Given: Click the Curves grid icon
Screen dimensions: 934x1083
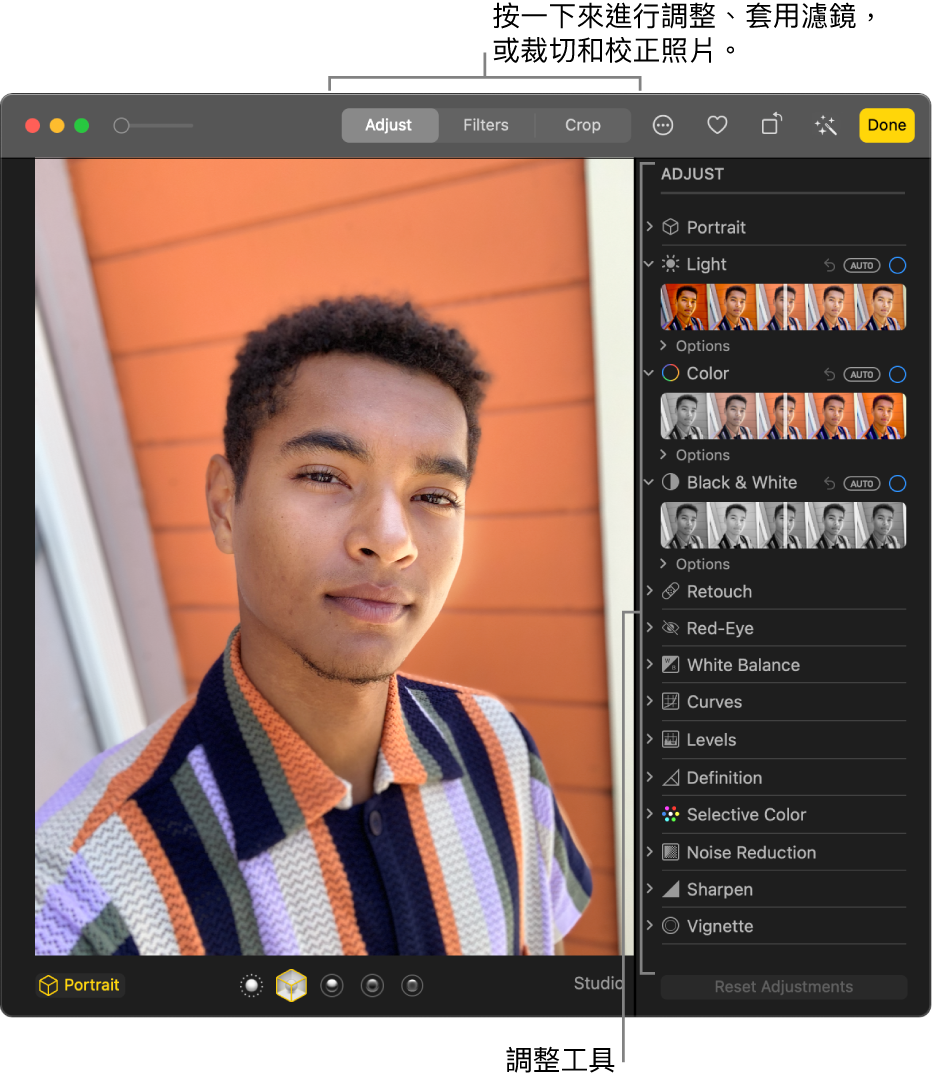Looking at the screenshot, I should pos(670,702).
